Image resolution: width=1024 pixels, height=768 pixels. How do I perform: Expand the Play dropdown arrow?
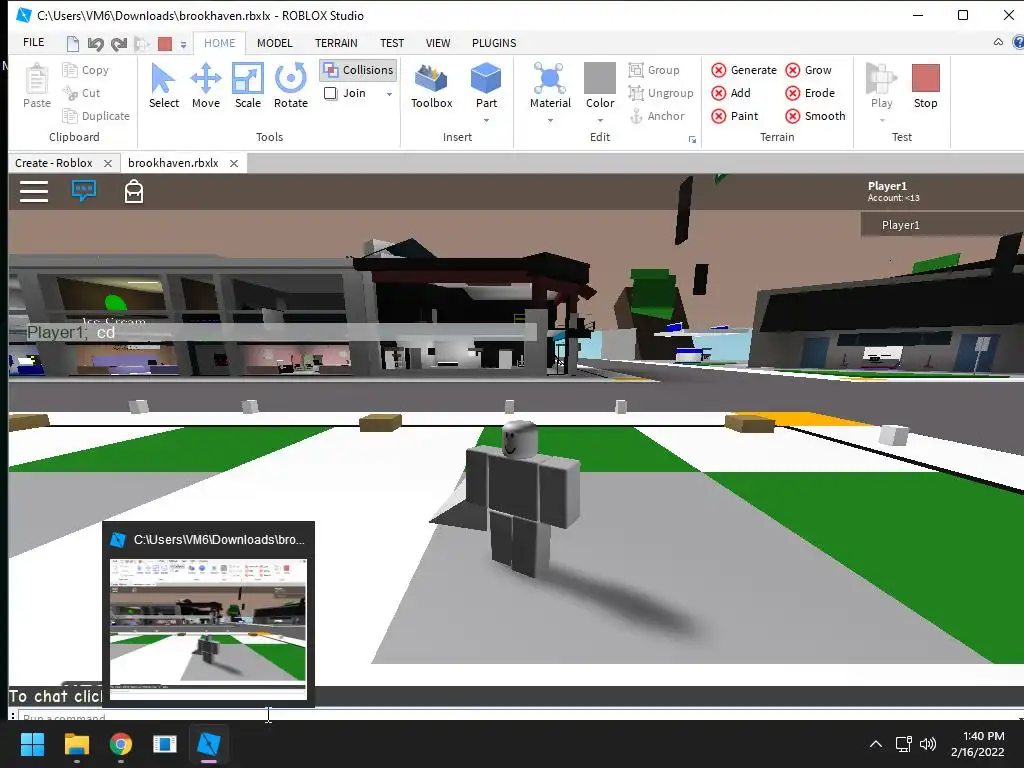pos(882,121)
